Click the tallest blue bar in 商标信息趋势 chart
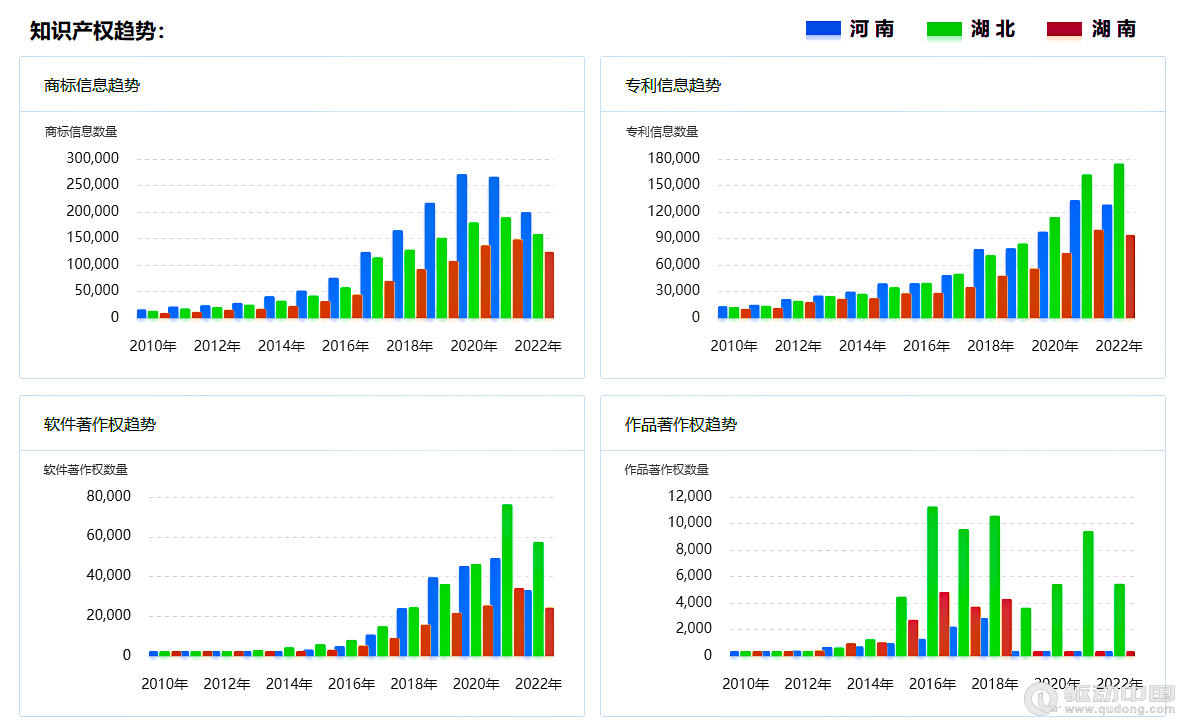The width and height of the screenshot is (1186, 727). click(462, 245)
